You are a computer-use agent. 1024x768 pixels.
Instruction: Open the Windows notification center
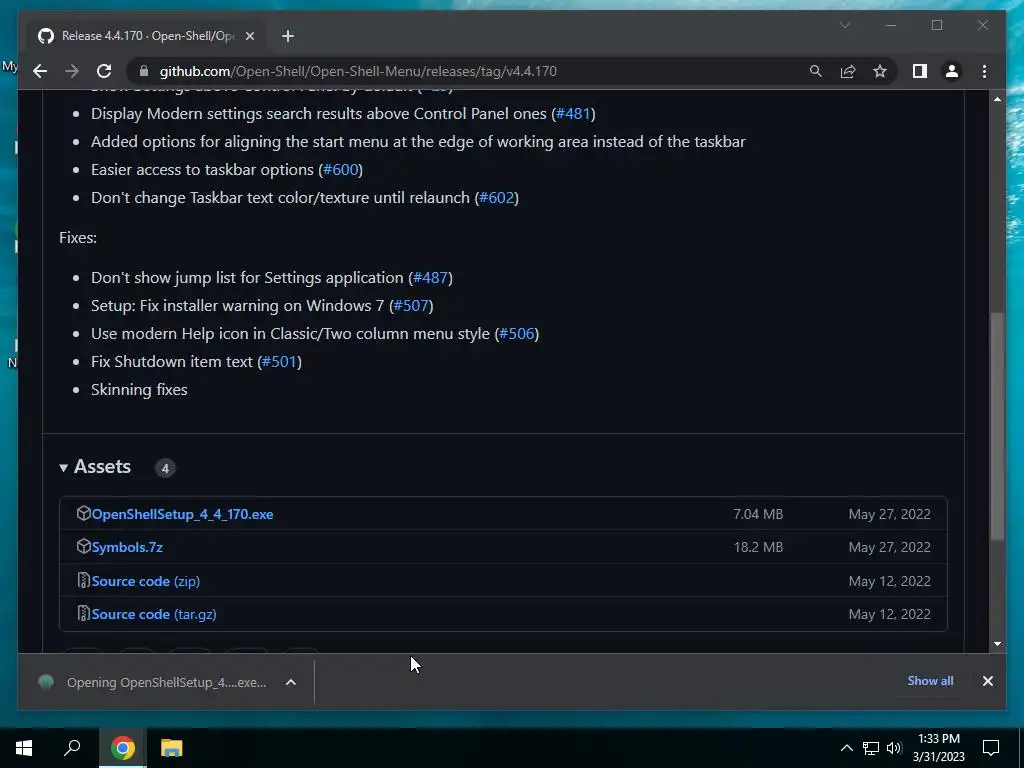click(991, 748)
